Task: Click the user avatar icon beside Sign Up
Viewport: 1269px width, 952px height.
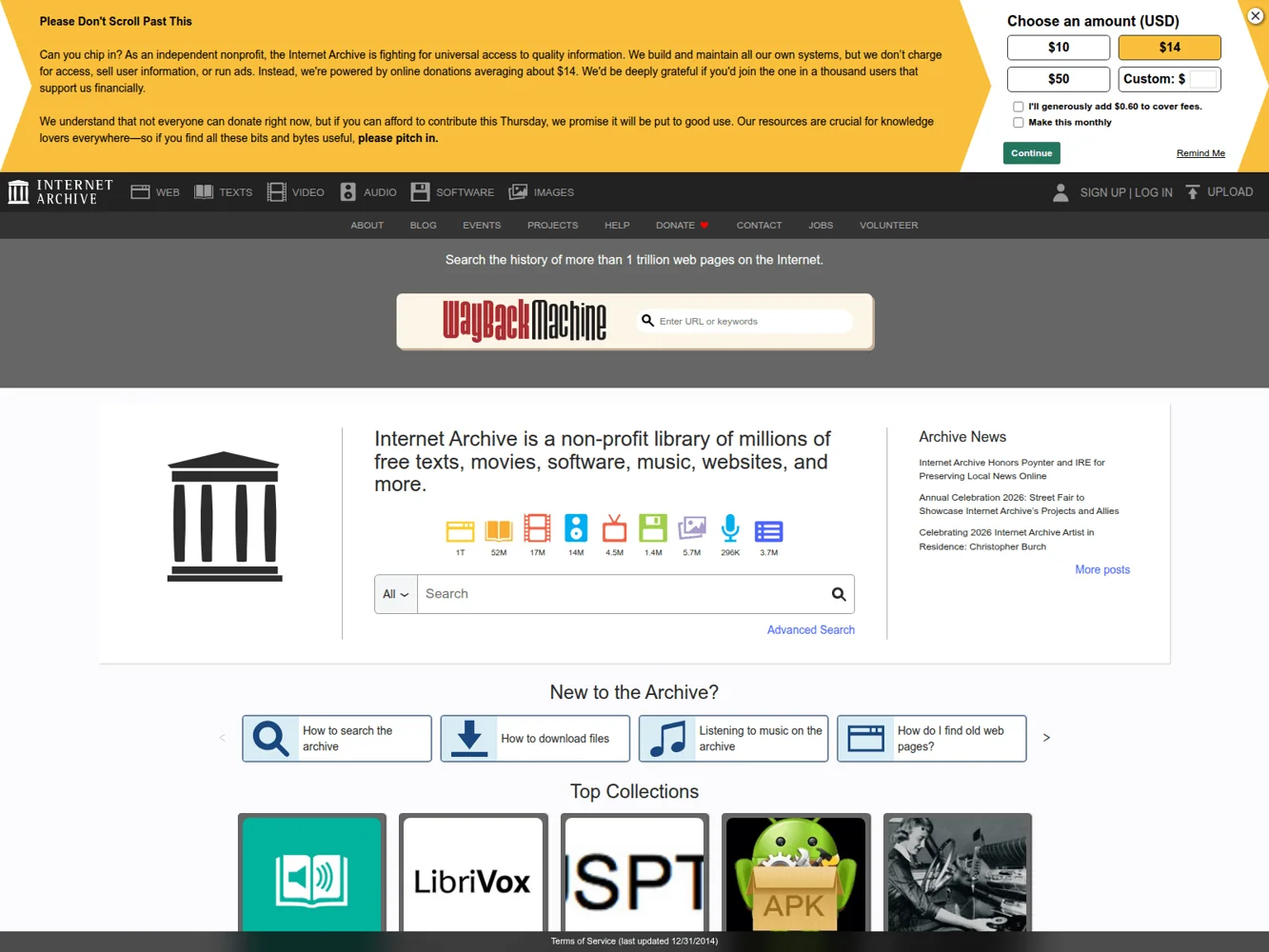Action: point(1061,192)
